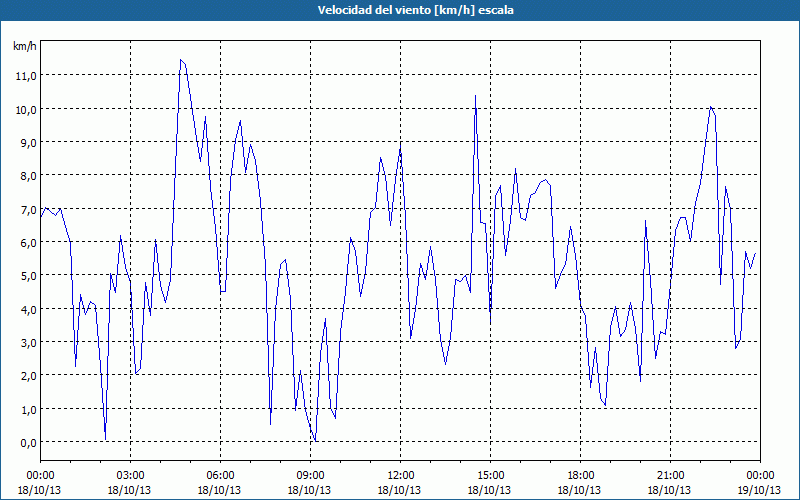
Task: Click the '12:00' time axis label
Action: pyautogui.click(x=401, y=476)
